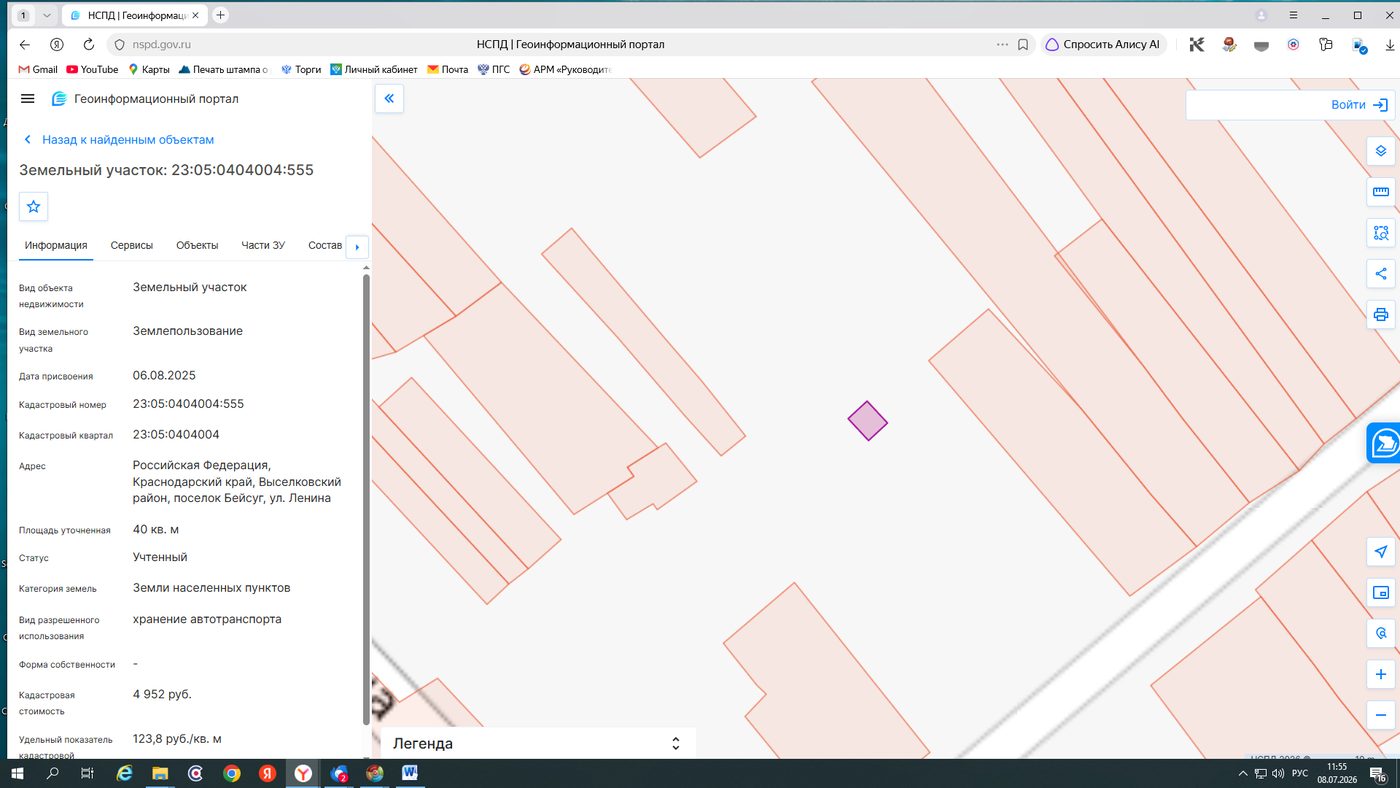Click the highlighted purple parcel on map
This screenshot has width=1400, height=788.
[x=867, y=421]
